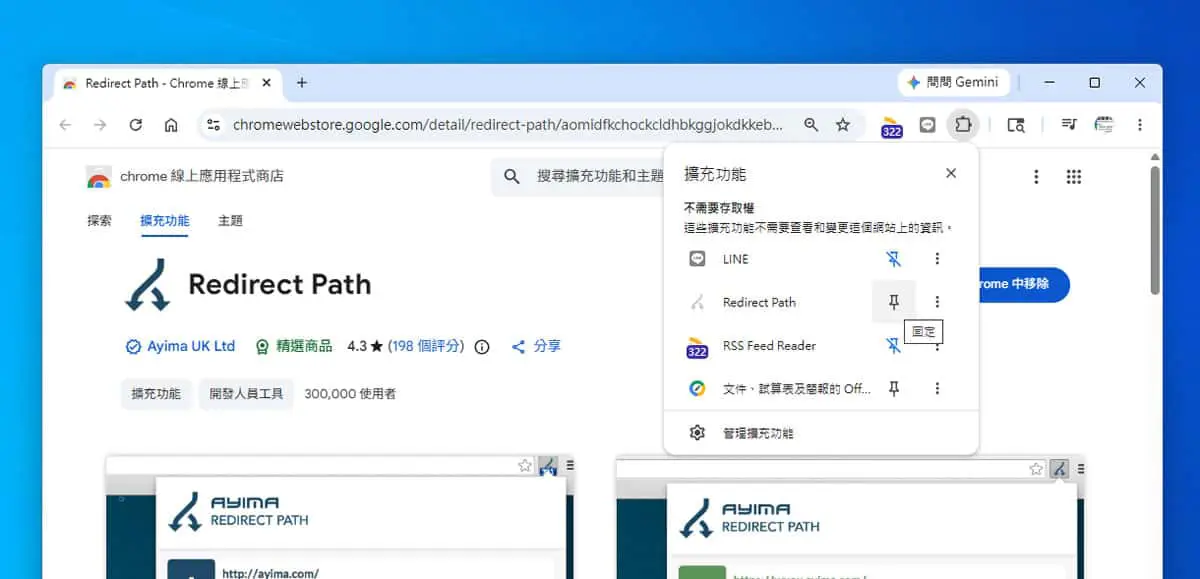Image resolution: width=1200 pixels, height=579 pixels.
Task: View site information icon in address bar
Action: tap(213, 125)
